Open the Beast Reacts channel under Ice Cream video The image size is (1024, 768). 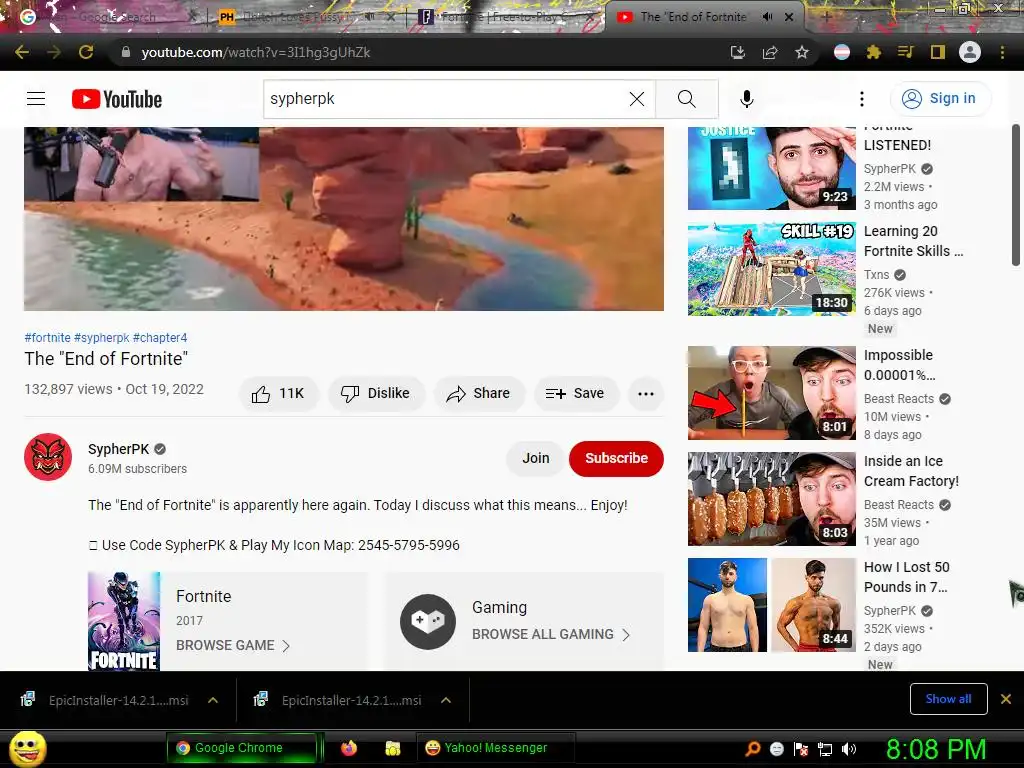pos(899,505)
